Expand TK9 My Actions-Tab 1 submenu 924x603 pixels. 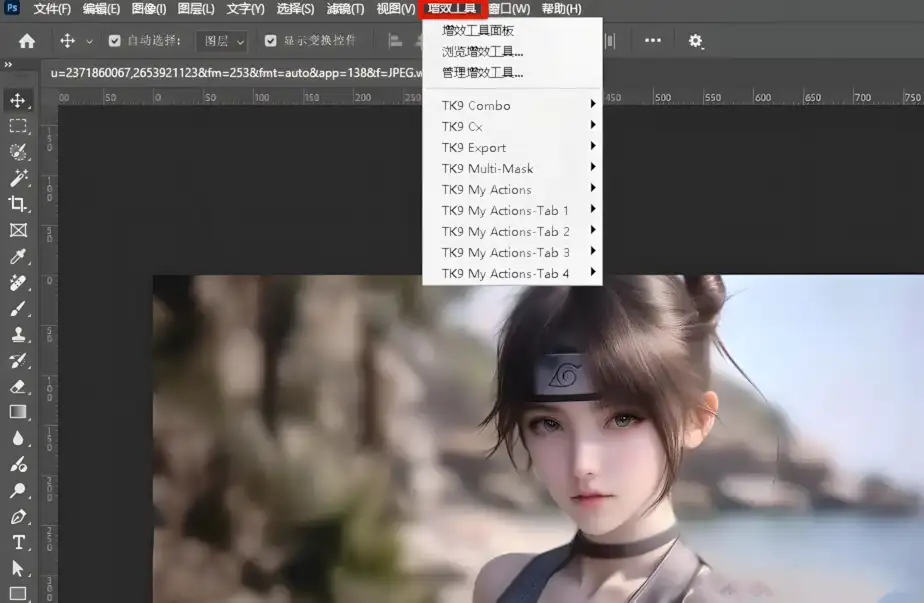point(512,210)
